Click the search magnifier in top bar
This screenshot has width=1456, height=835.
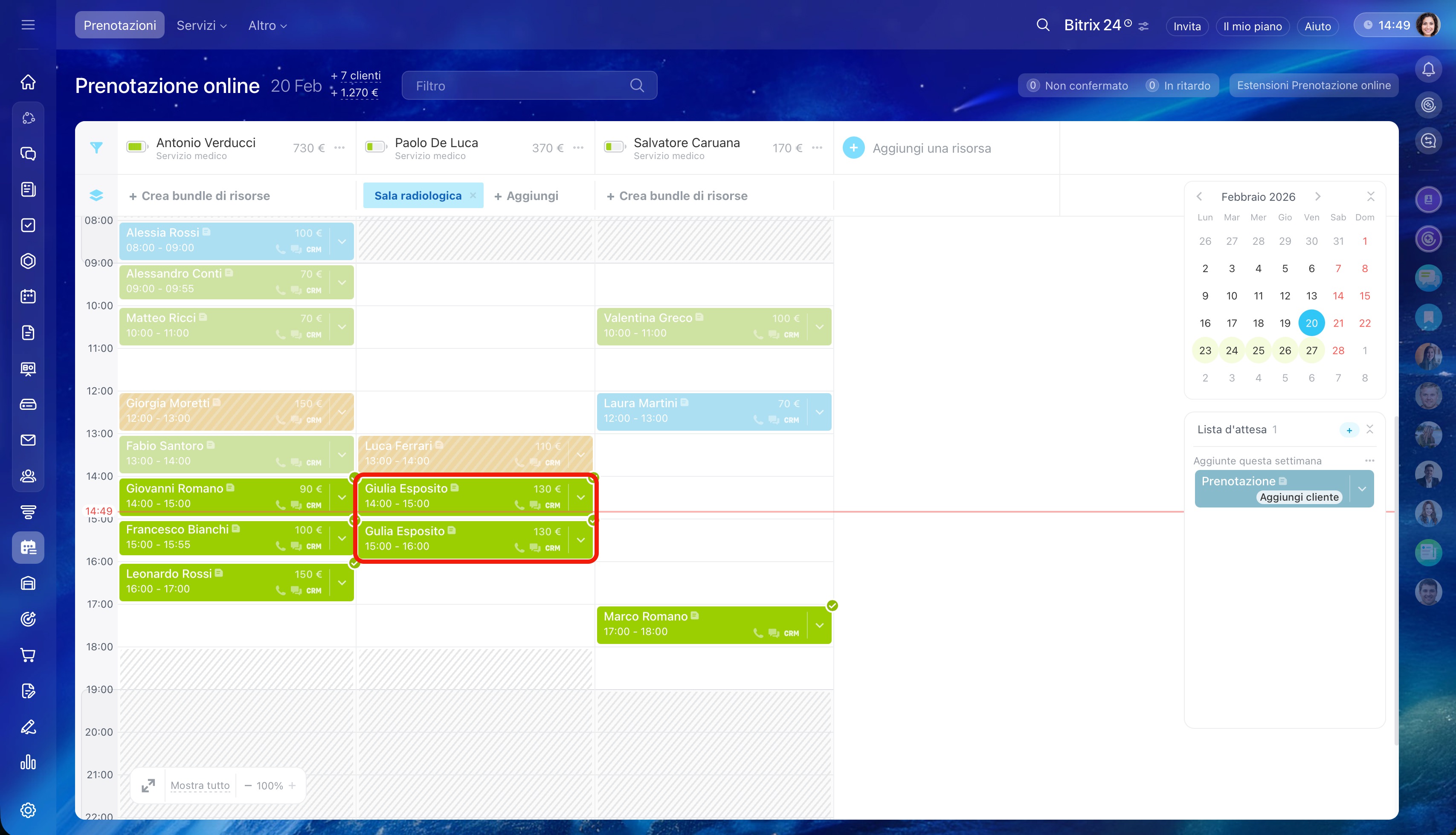[x=1043, y=25]
